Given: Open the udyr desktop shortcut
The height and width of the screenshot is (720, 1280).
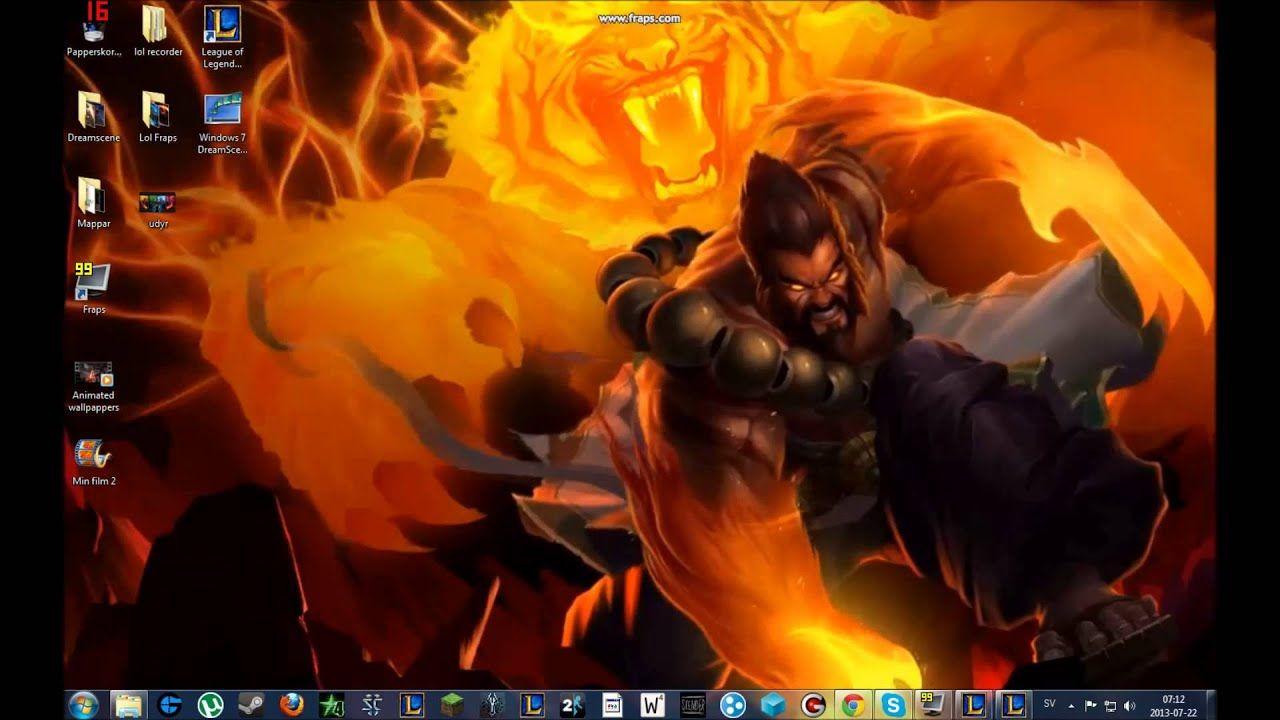Looking at the screenshot, I should pyautogui.click(x=158, y=200).
